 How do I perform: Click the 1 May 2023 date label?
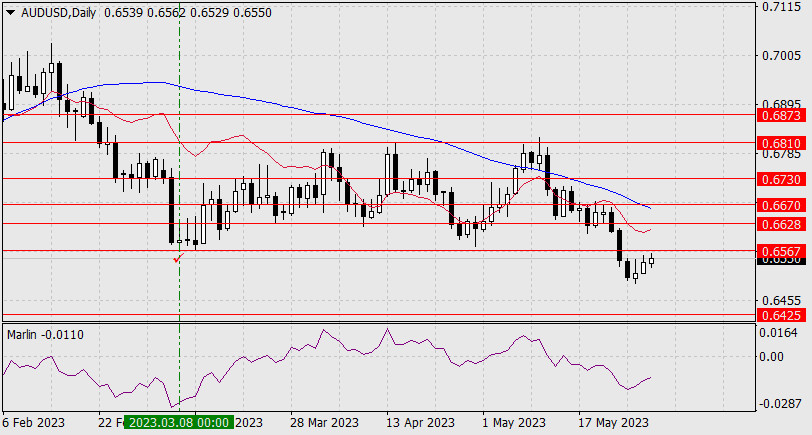pyautogui.click(x=514, y=423)
